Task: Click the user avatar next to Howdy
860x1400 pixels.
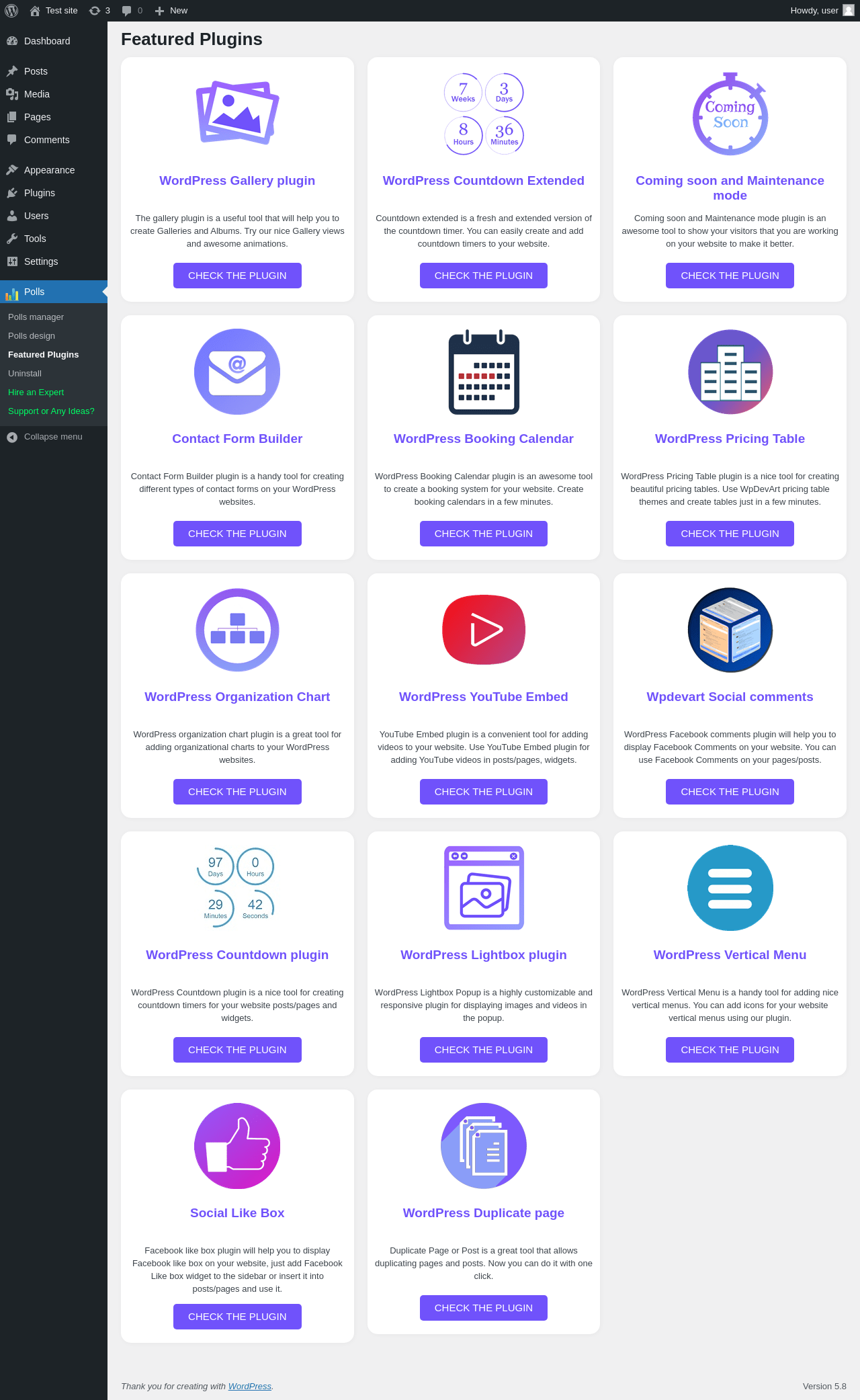Action: click(849, 10)
